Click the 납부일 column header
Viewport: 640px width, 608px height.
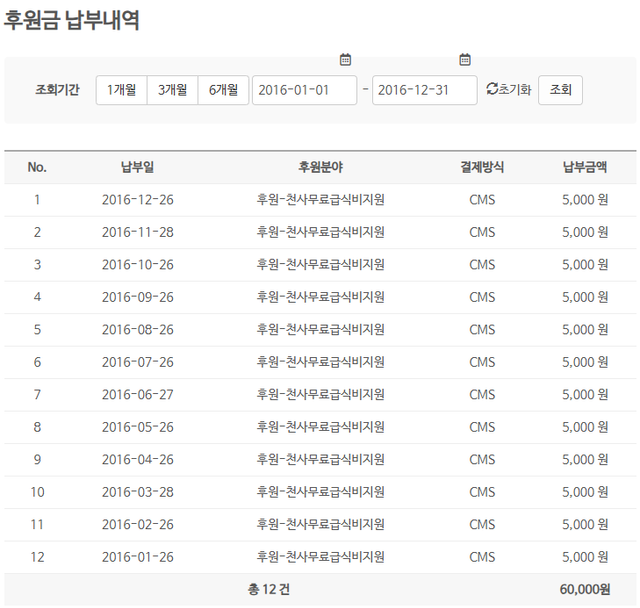point(138,168)
